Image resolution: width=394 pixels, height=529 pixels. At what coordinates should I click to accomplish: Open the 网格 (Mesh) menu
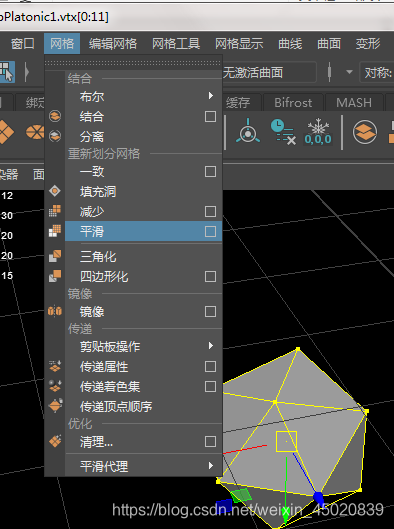pos(62,44)
